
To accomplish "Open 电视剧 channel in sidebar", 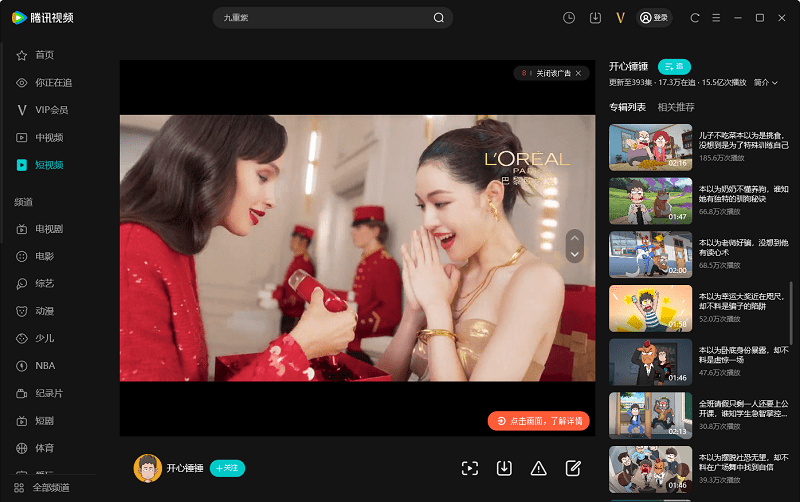I will [x=49, y=229].
